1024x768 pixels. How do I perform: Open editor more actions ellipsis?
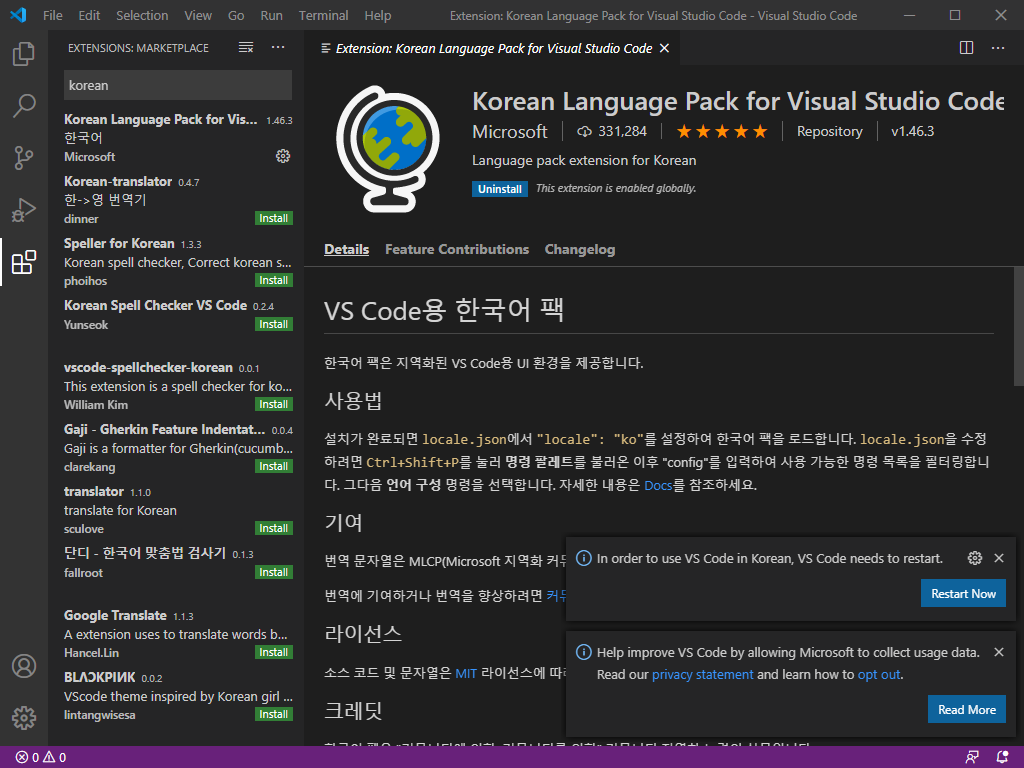click(x=998, y=48)
